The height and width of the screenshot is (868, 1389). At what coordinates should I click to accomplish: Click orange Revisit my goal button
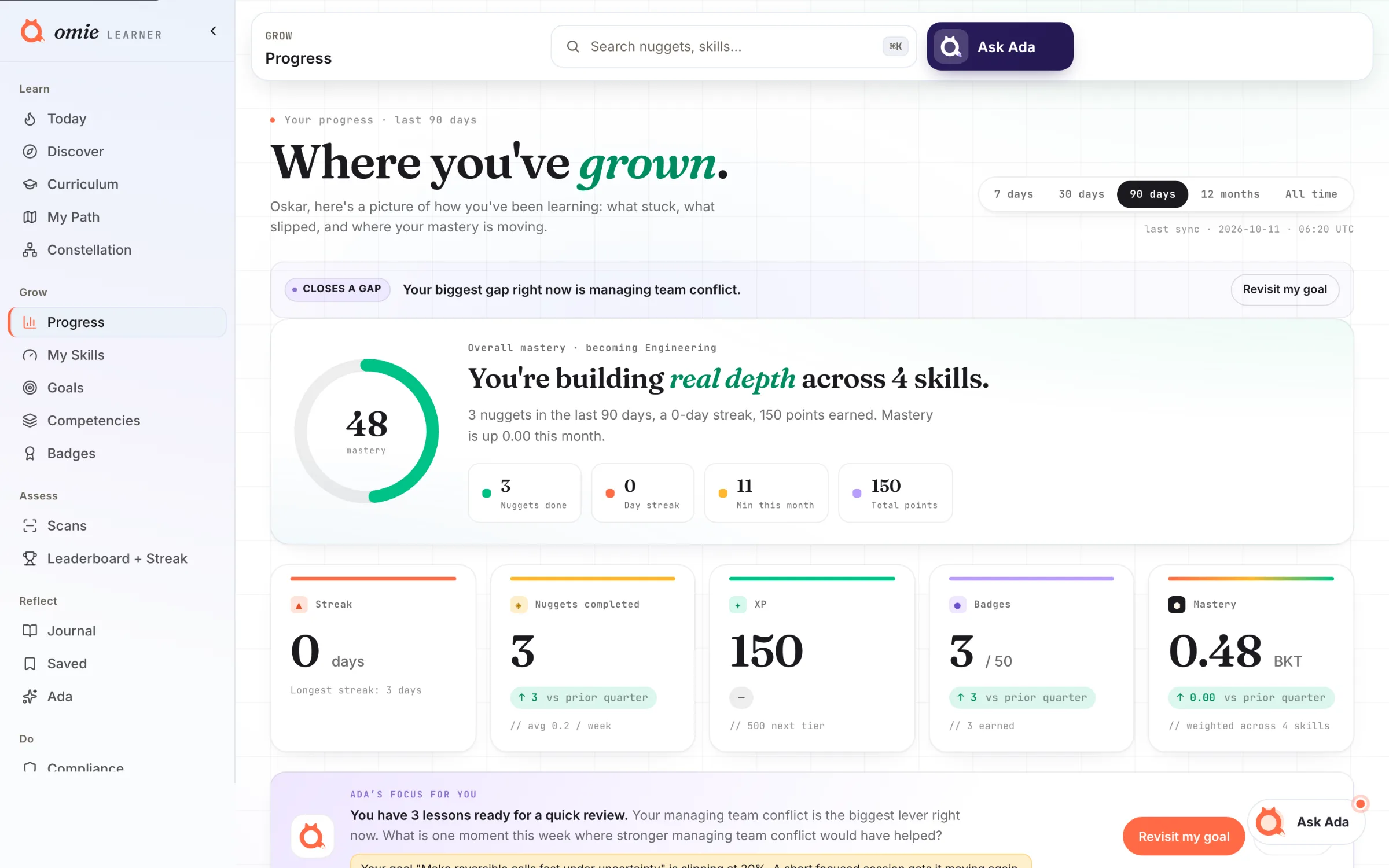pyautogui.click(x=1184, y=836)
